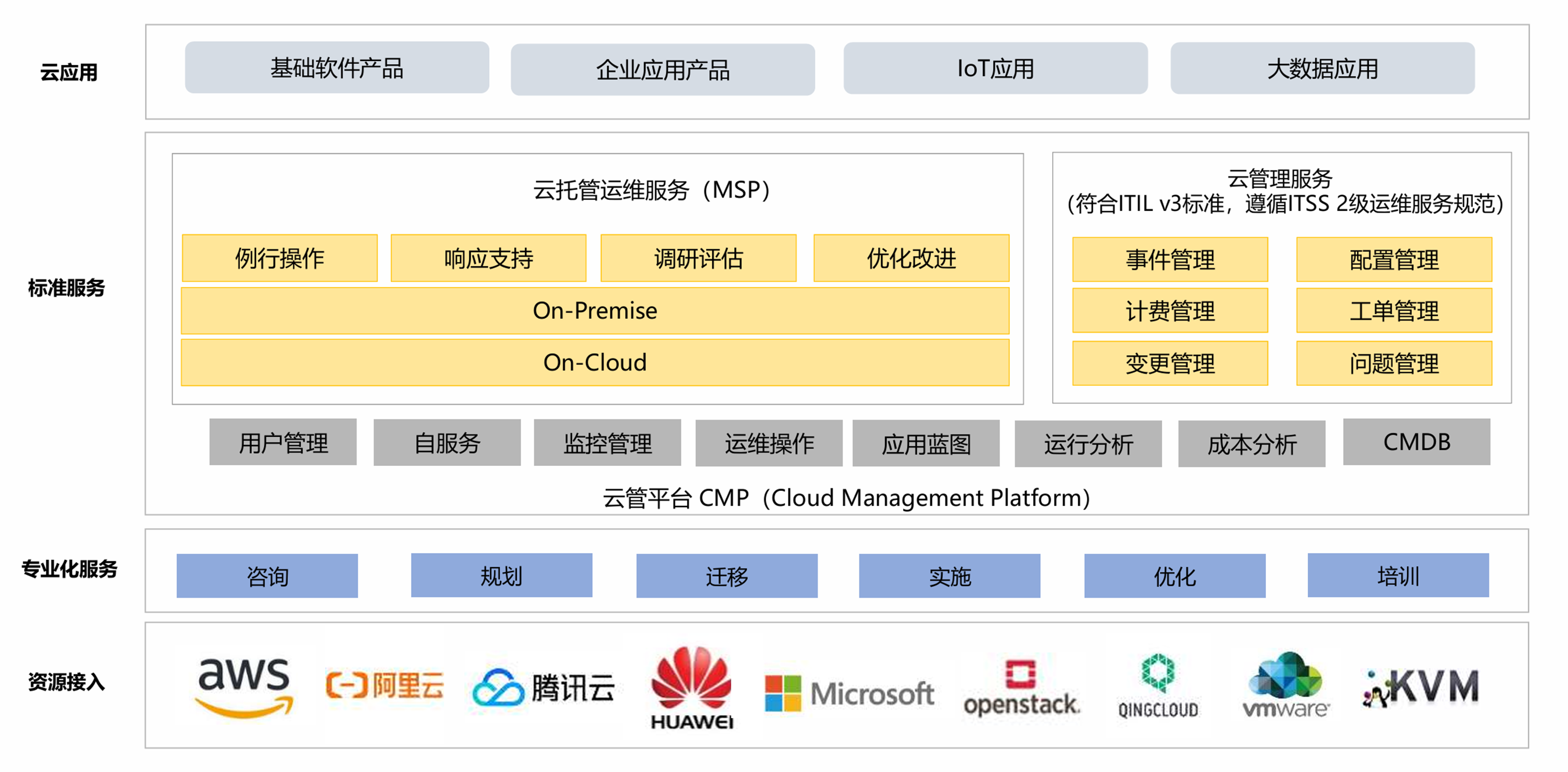Select the IoT应用 block
1568x772 pixels.
tap(995, 68)
